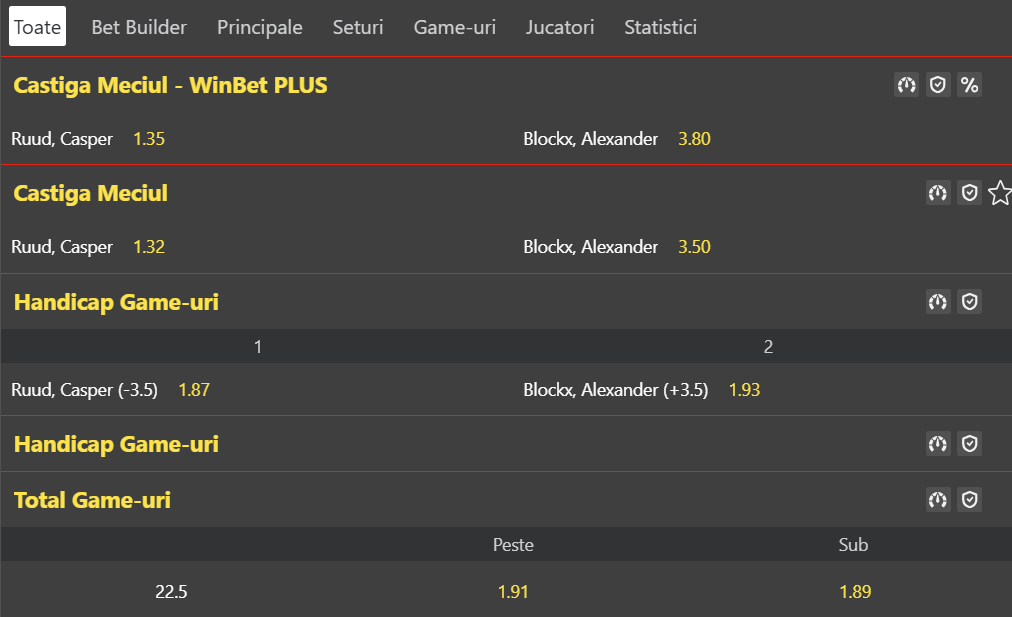
Task: Click the shield icon on the WinBet PLUS row
Action: coord(938,85)
